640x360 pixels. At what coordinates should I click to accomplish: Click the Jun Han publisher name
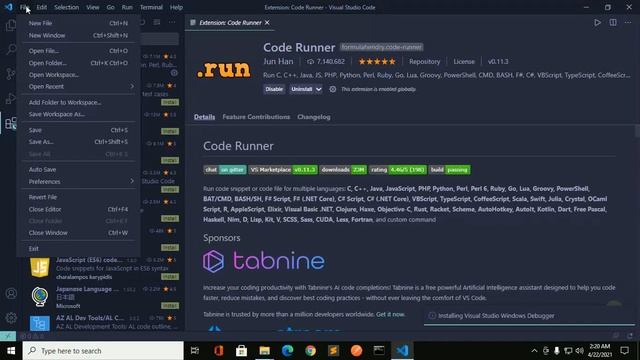(278, 62)
